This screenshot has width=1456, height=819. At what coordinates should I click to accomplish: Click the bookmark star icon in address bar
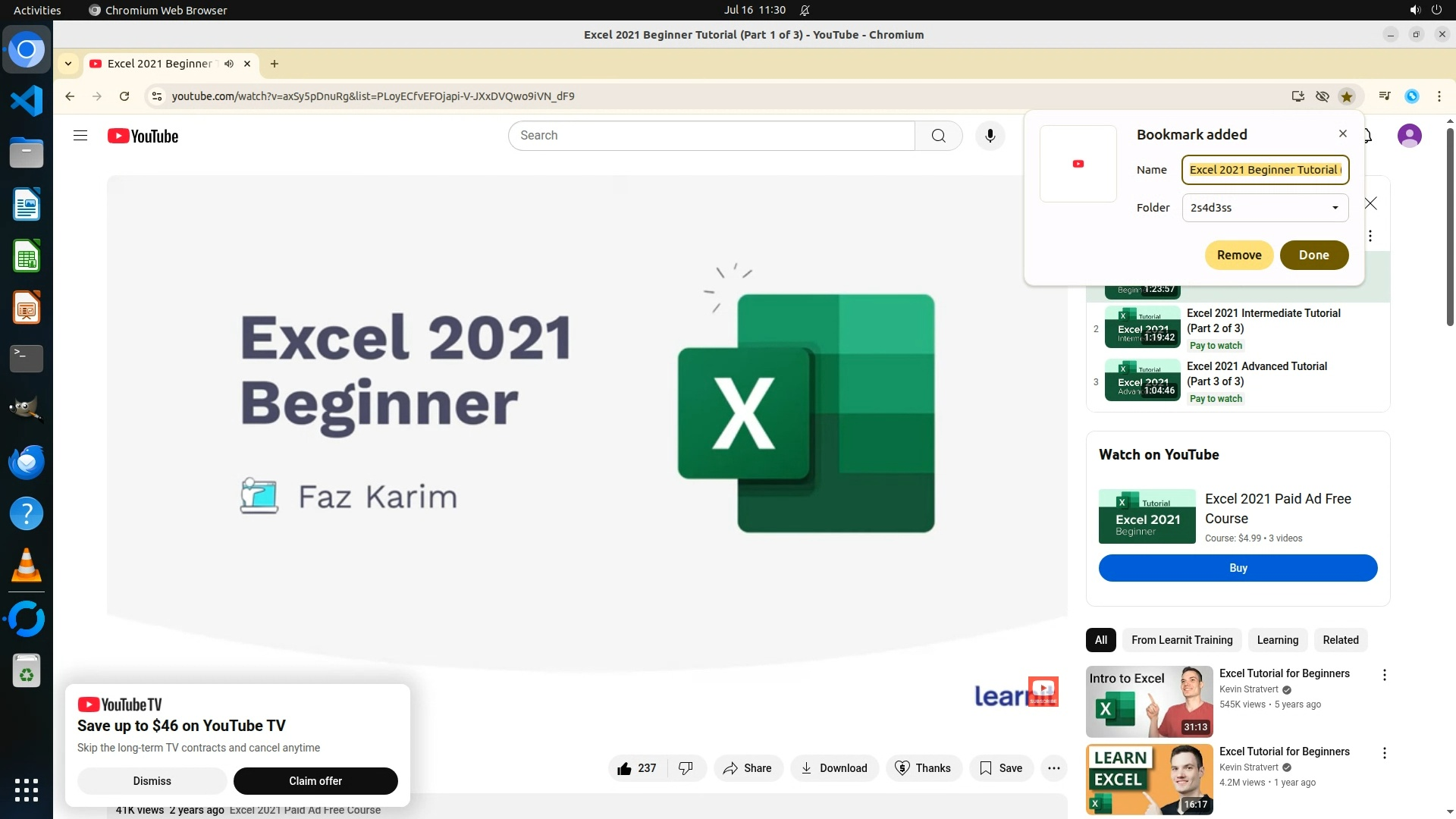point(1347,96)
